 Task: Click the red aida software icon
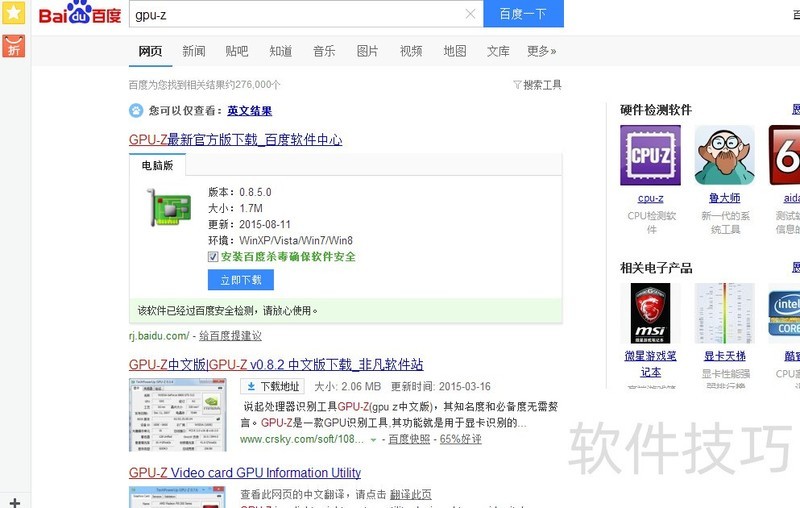coord(784,155)
